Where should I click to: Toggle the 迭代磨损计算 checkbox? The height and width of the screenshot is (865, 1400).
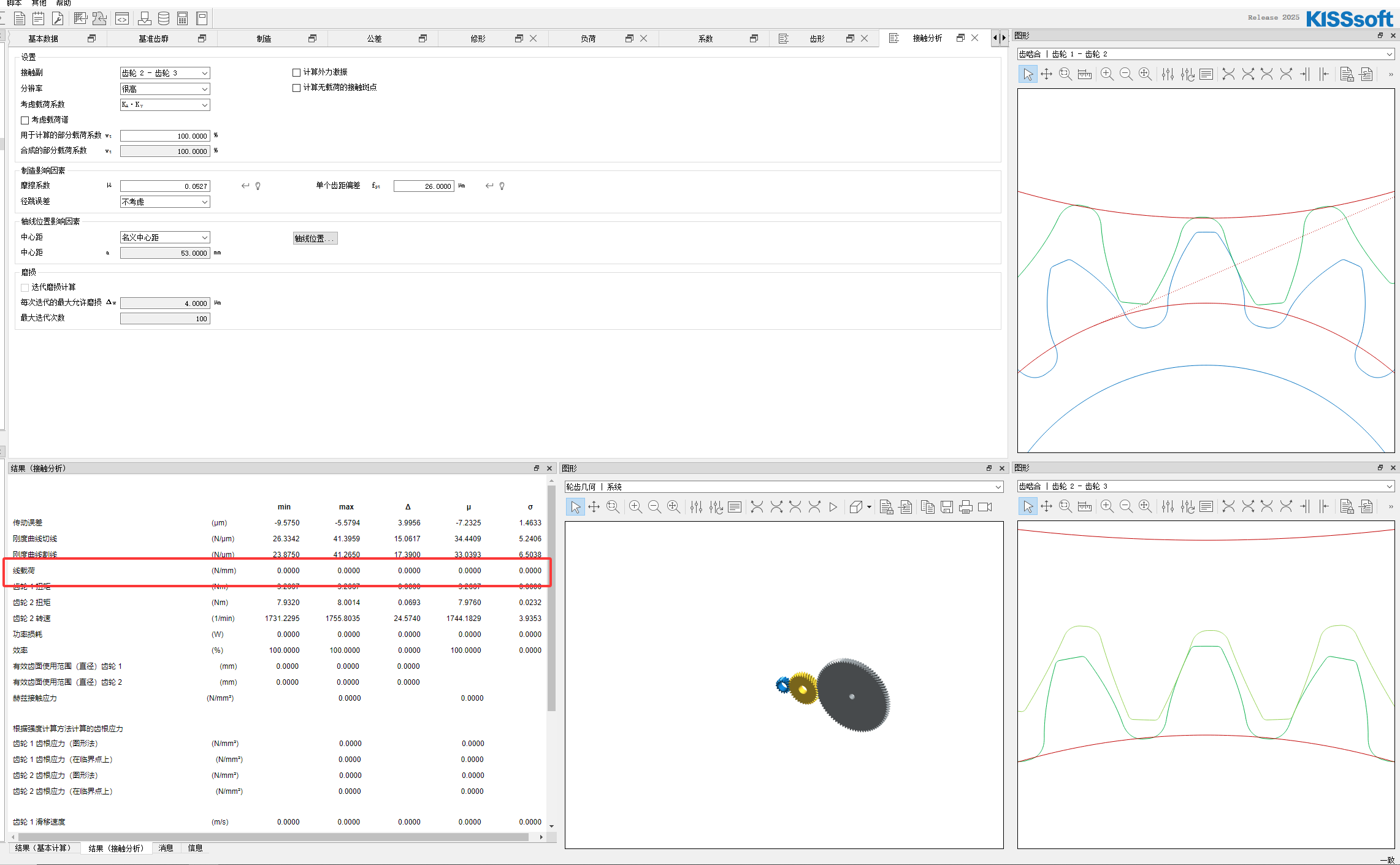click(x=25, y=288)
